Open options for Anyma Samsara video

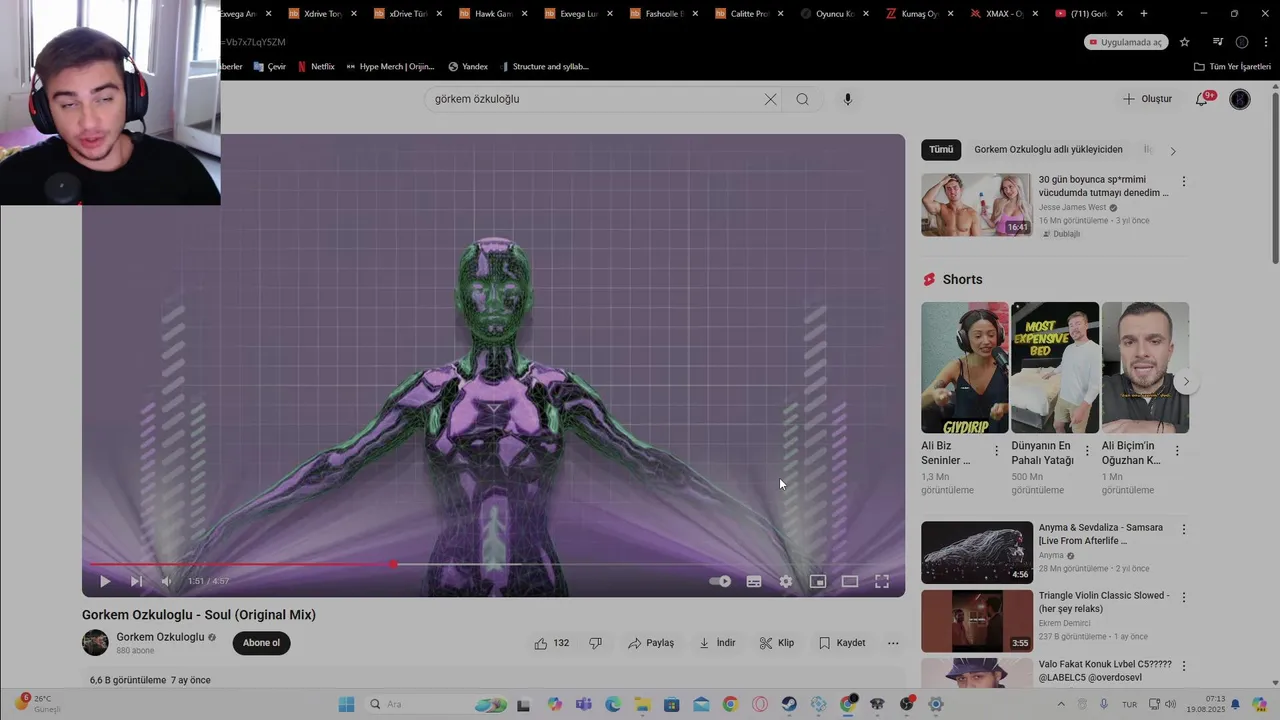click(1184, 529)
